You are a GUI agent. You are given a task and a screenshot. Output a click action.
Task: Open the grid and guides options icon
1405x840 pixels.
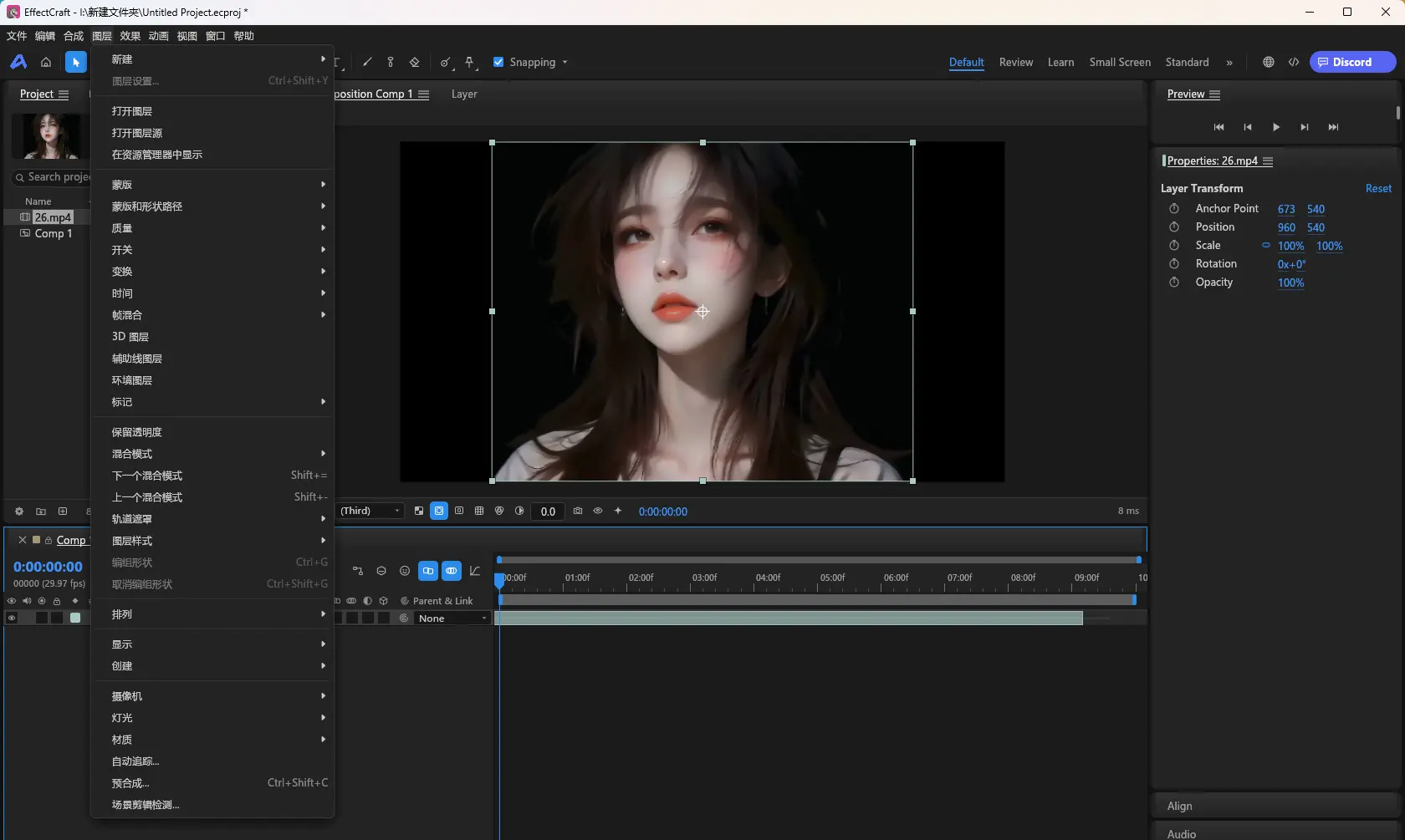pos(479,511)
